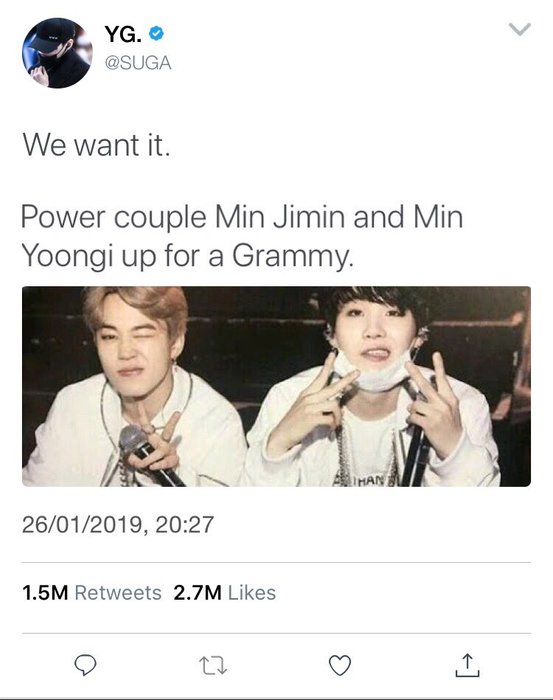View the 2.7M Likes list
Screen dimensions: 553x700
coord(225,593)
